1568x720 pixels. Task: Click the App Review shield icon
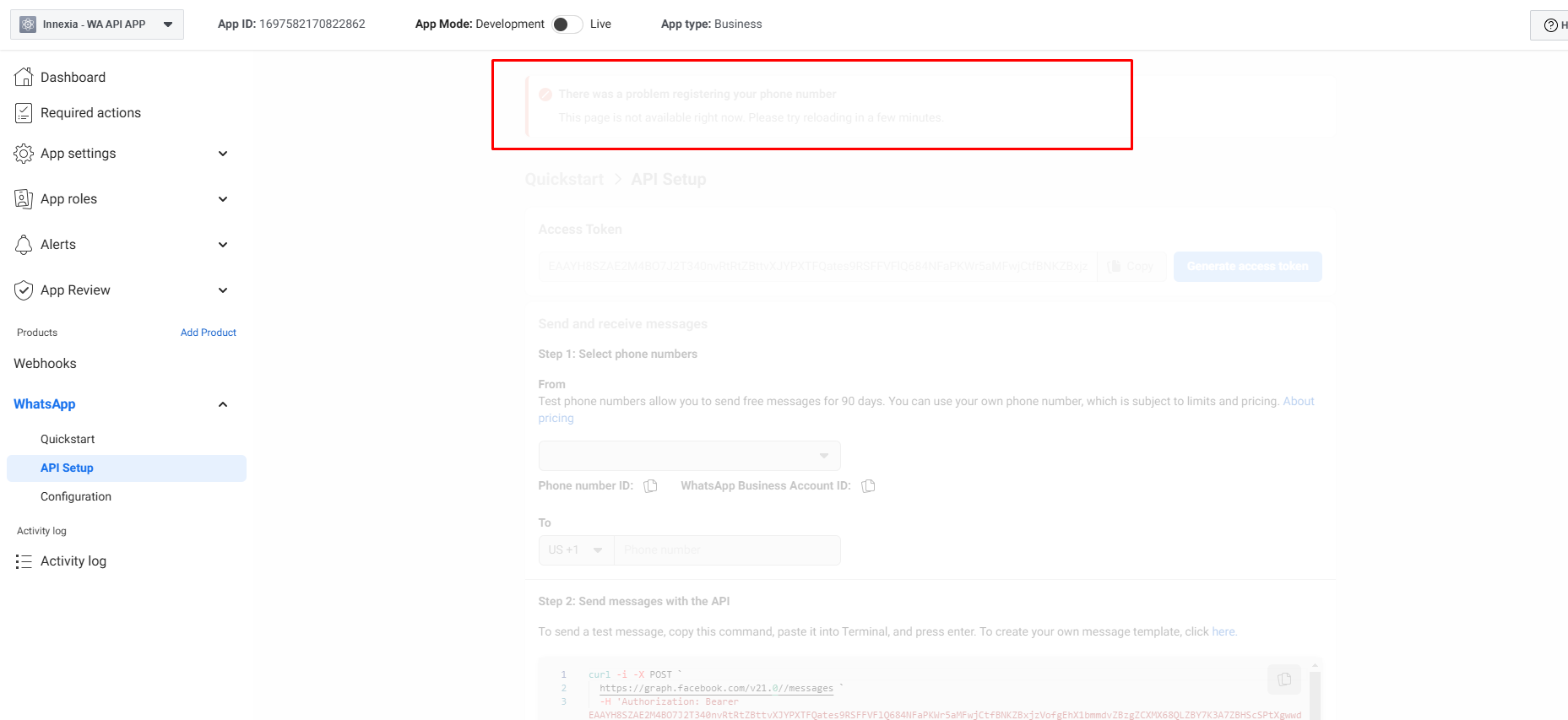coord(24,290)
